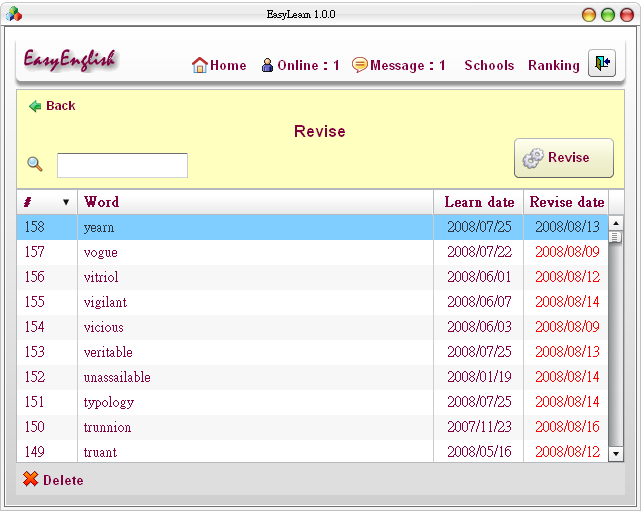
Task: Sort by the Word column header
Action: point(255,202)
